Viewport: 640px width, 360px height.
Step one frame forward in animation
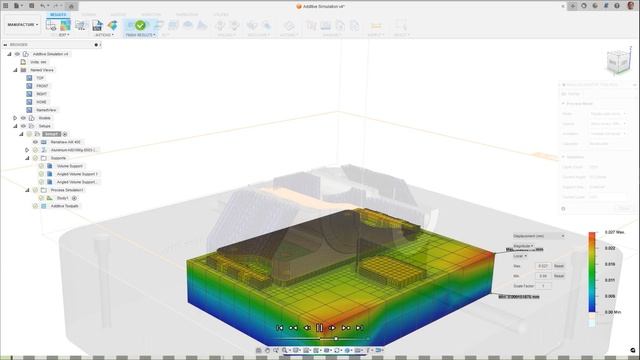coord(332,328)
